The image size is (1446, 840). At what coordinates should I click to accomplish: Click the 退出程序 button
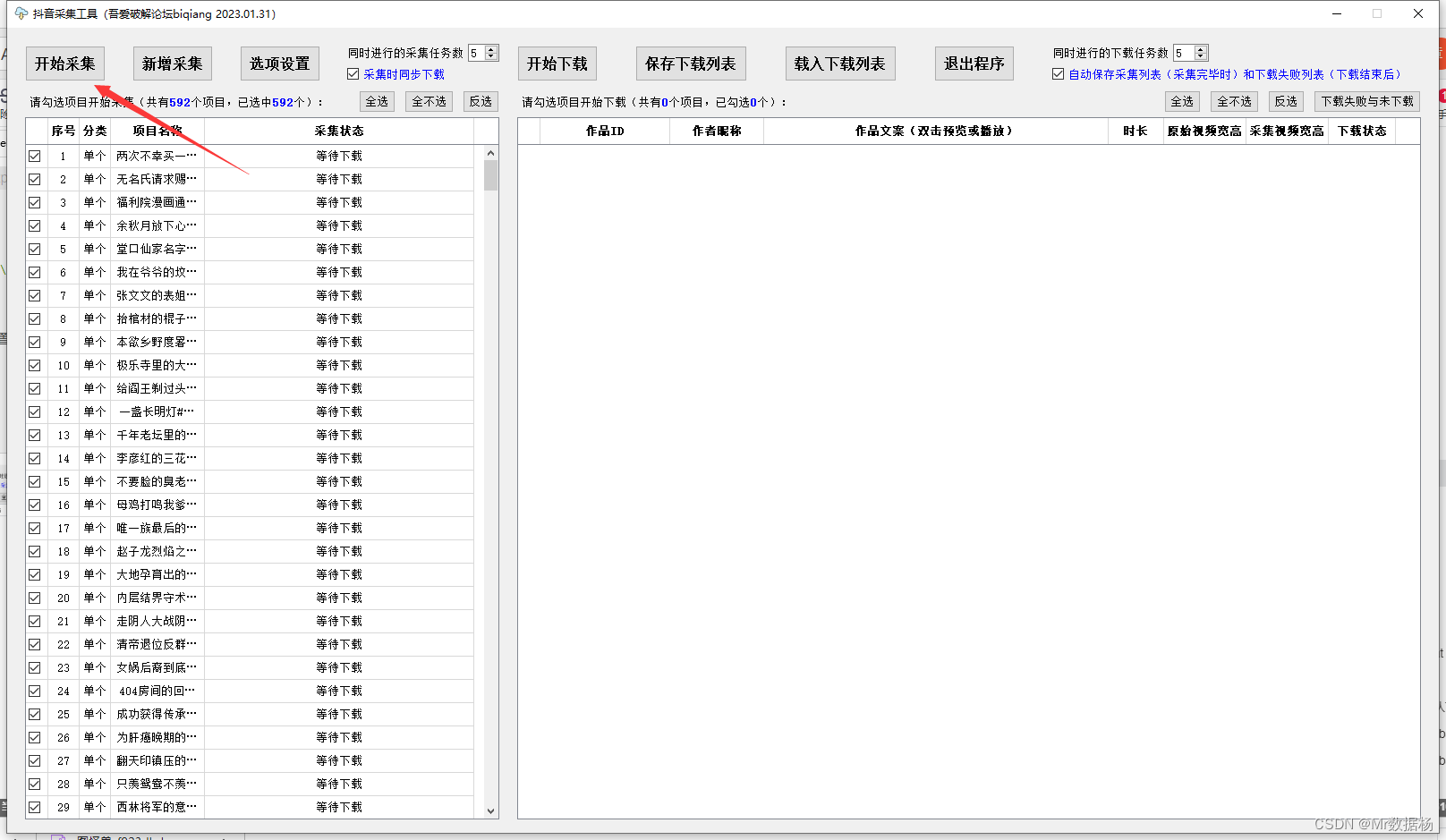pyautogui.click(x=974, y=64)
